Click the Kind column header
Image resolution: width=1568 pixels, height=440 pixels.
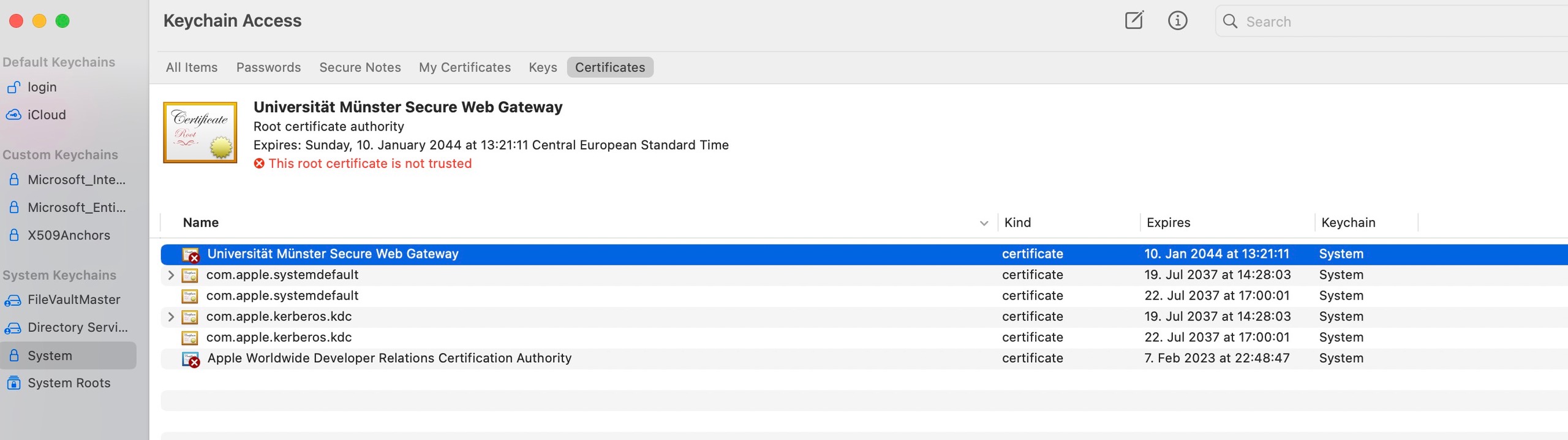click(x=1017, y=222)
